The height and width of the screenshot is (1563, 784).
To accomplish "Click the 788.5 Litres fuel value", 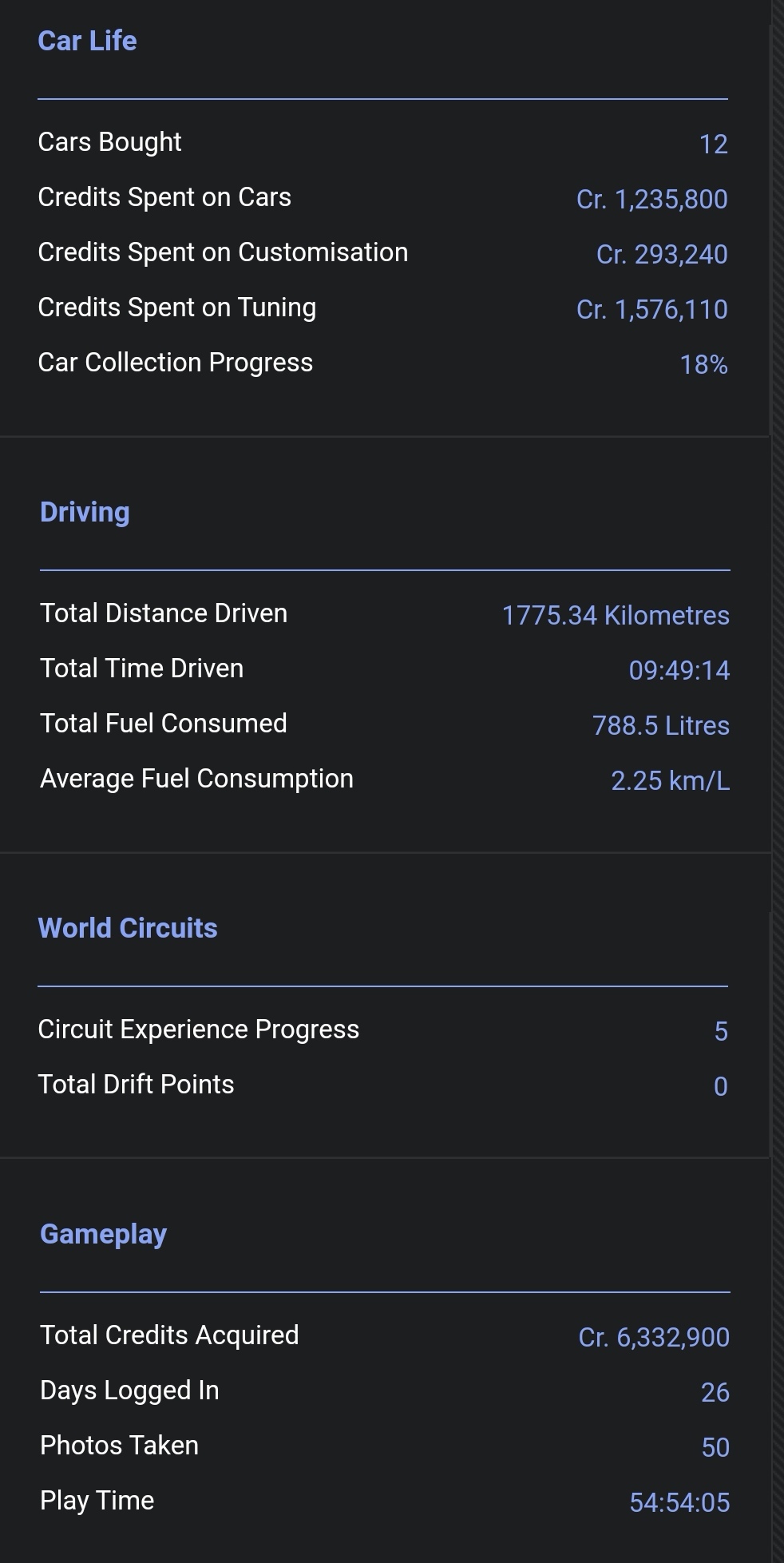I will [x=661, y=726].
